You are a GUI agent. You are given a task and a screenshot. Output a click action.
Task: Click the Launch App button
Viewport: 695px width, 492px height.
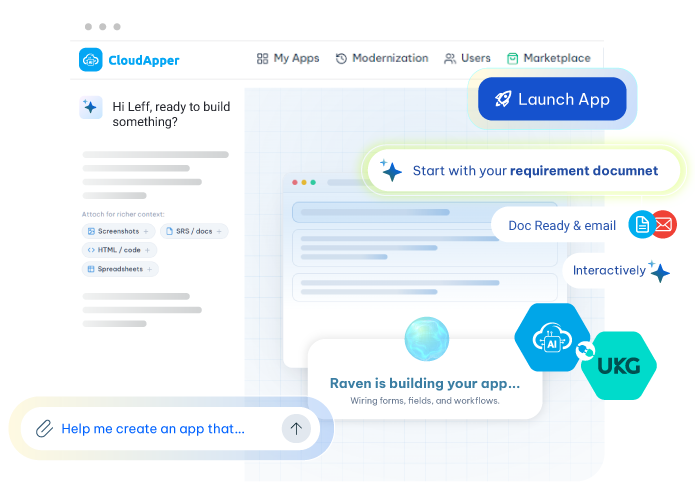tap(552, 99)
